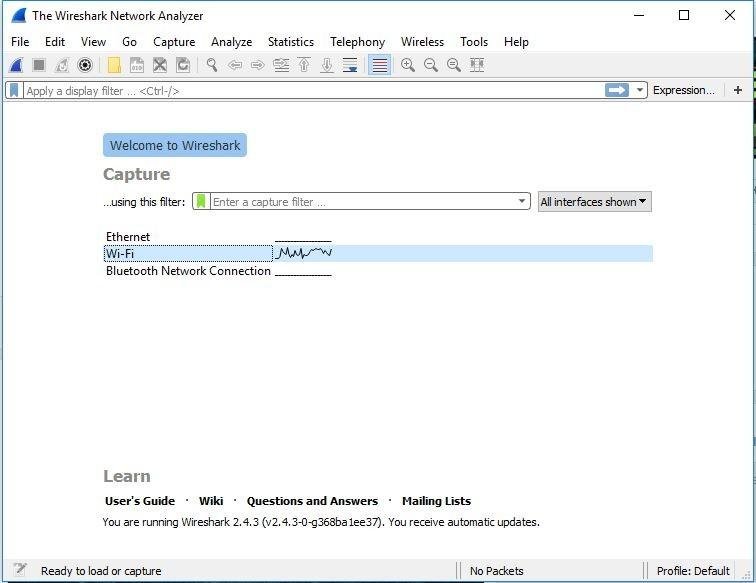Jump to the last packet icon
The image size is (756, 583).
coord(327,65)
